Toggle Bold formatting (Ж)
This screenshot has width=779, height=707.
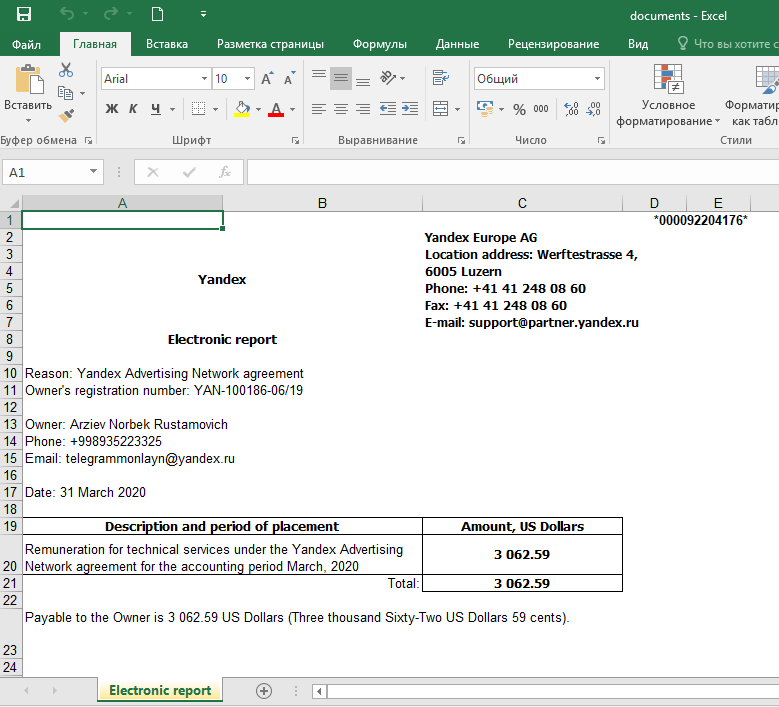click(x=112, y=109)
